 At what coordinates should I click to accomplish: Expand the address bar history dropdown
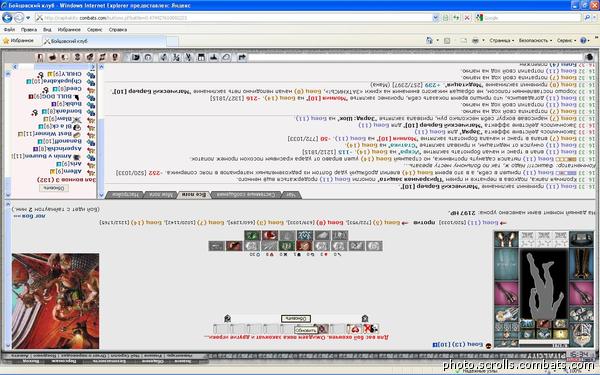pos(435,18)
